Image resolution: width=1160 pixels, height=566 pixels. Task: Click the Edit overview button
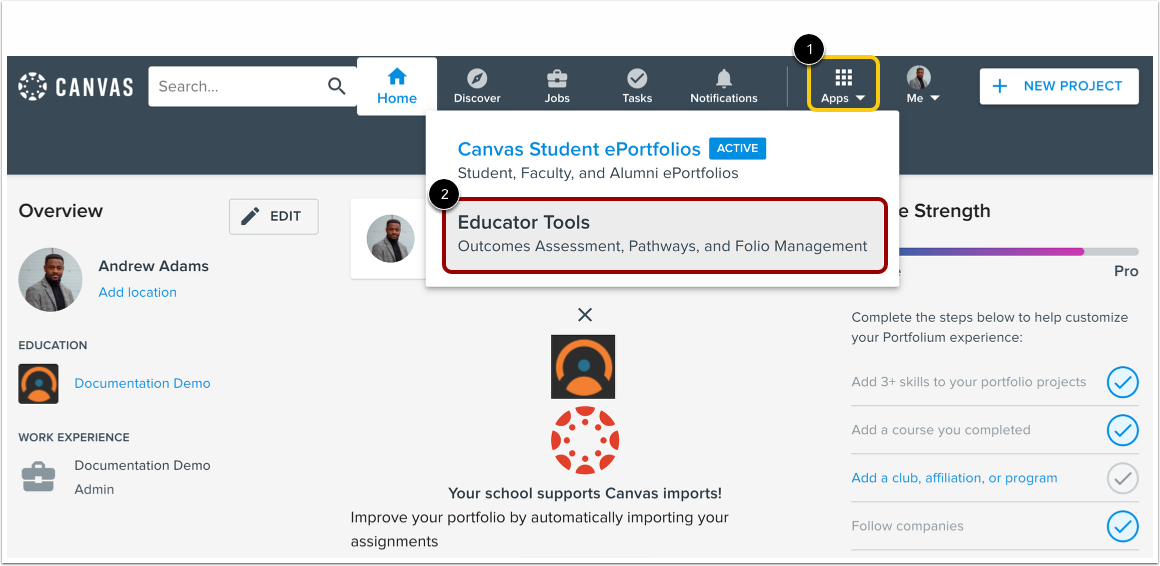(x=274, y=216)
